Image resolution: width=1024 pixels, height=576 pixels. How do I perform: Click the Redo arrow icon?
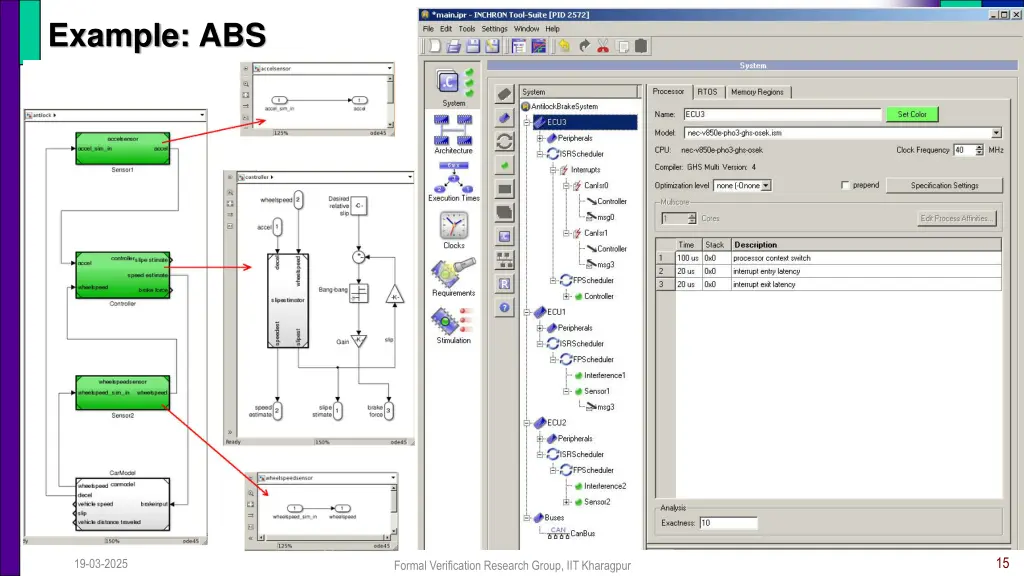(x=584, y=46)
